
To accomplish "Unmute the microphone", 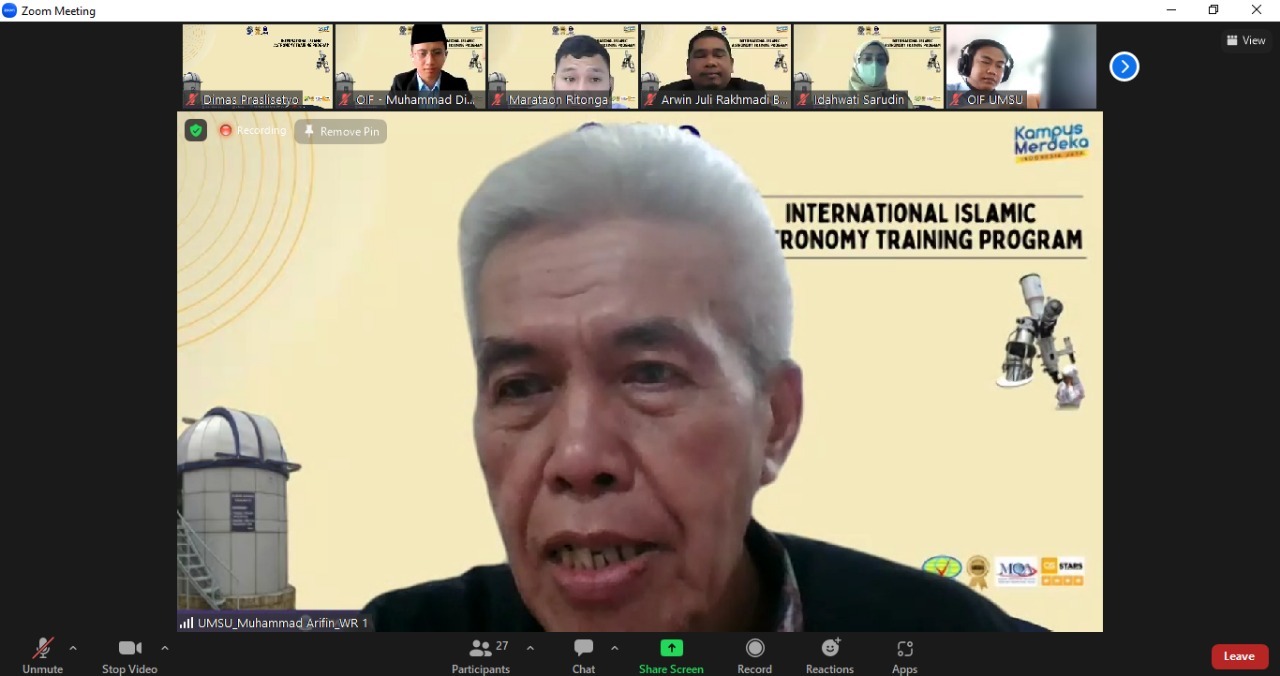I will tap(42, 655).
